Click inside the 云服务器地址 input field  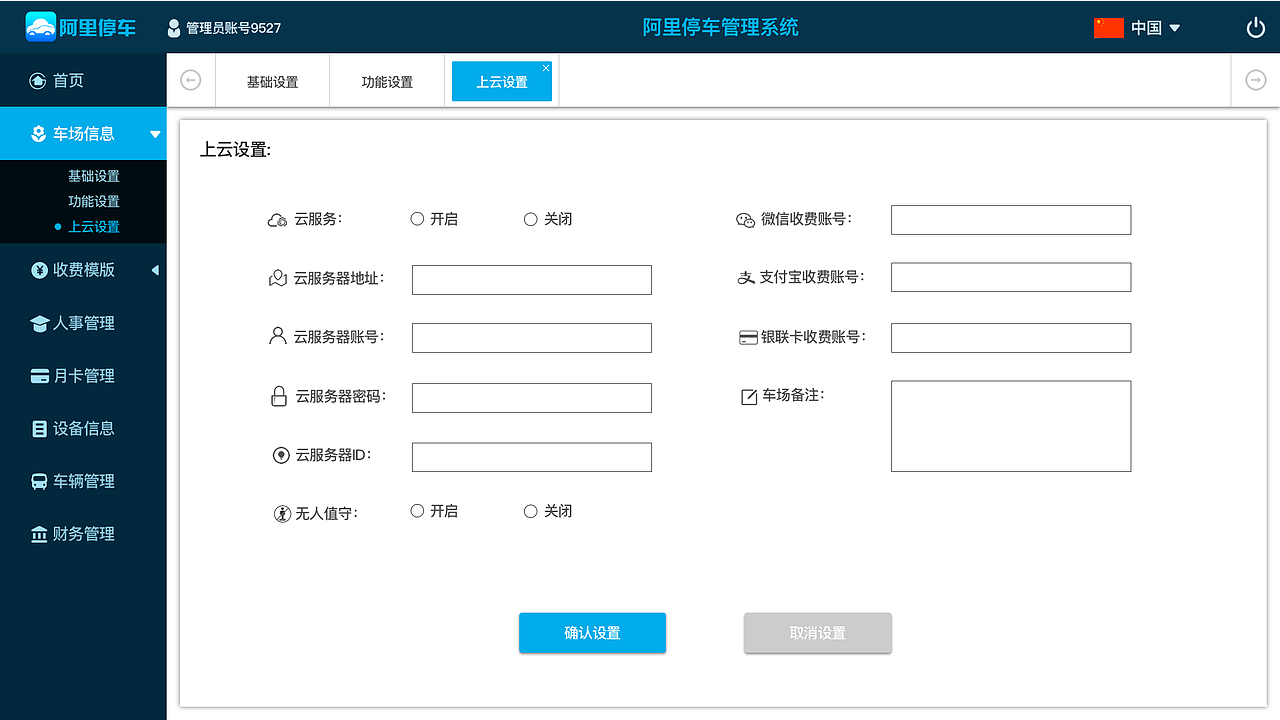click(531, 279)
